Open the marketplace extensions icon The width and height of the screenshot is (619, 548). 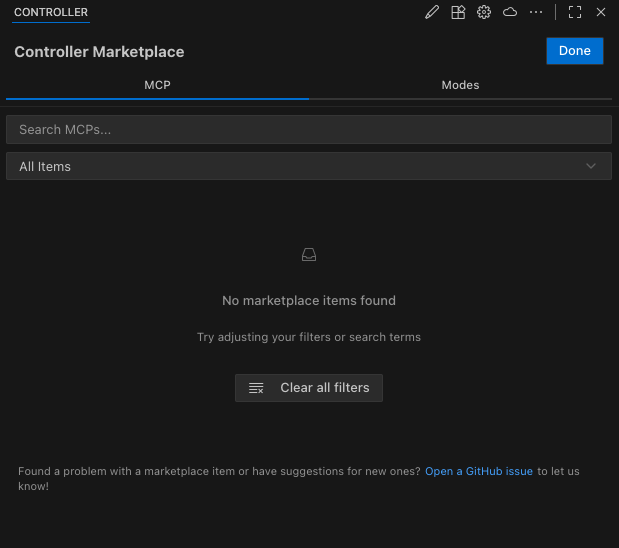pos(458,12)
